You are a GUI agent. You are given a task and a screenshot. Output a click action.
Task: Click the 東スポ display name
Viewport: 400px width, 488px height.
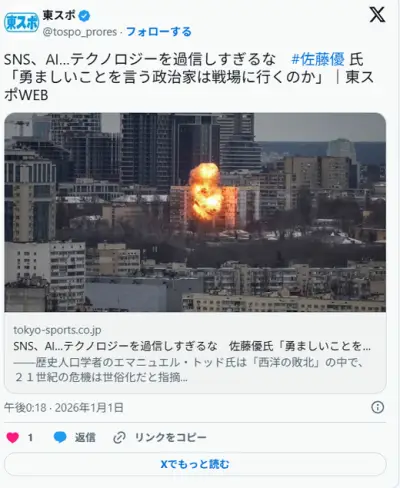[x=59, y=15]
